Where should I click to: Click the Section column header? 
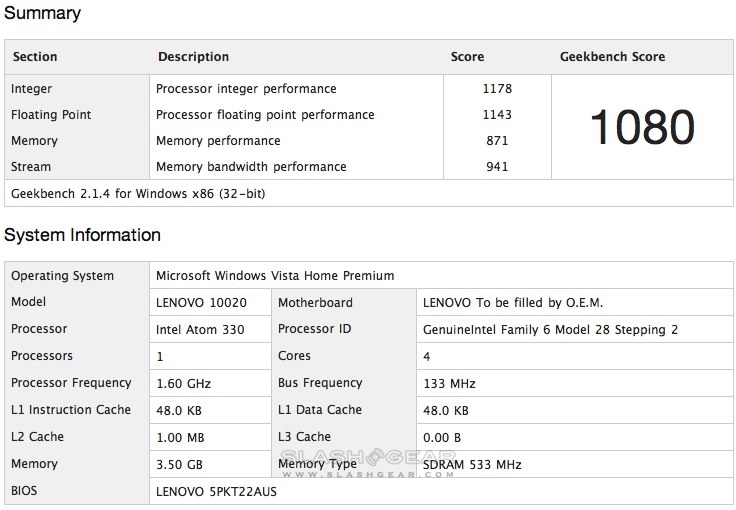(x=34, y=57)
